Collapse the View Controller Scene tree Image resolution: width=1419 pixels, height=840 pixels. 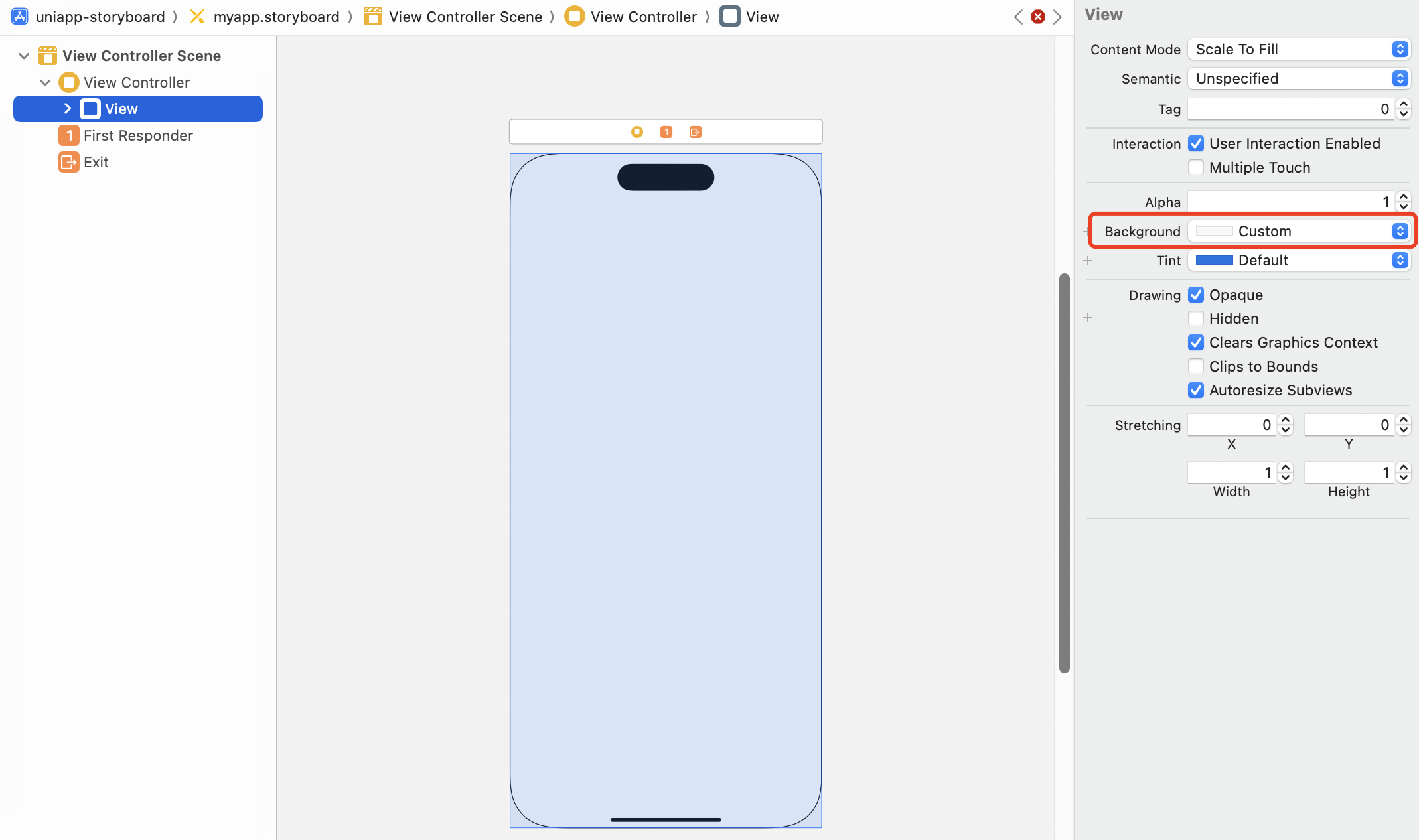click(x=24, y=56)
